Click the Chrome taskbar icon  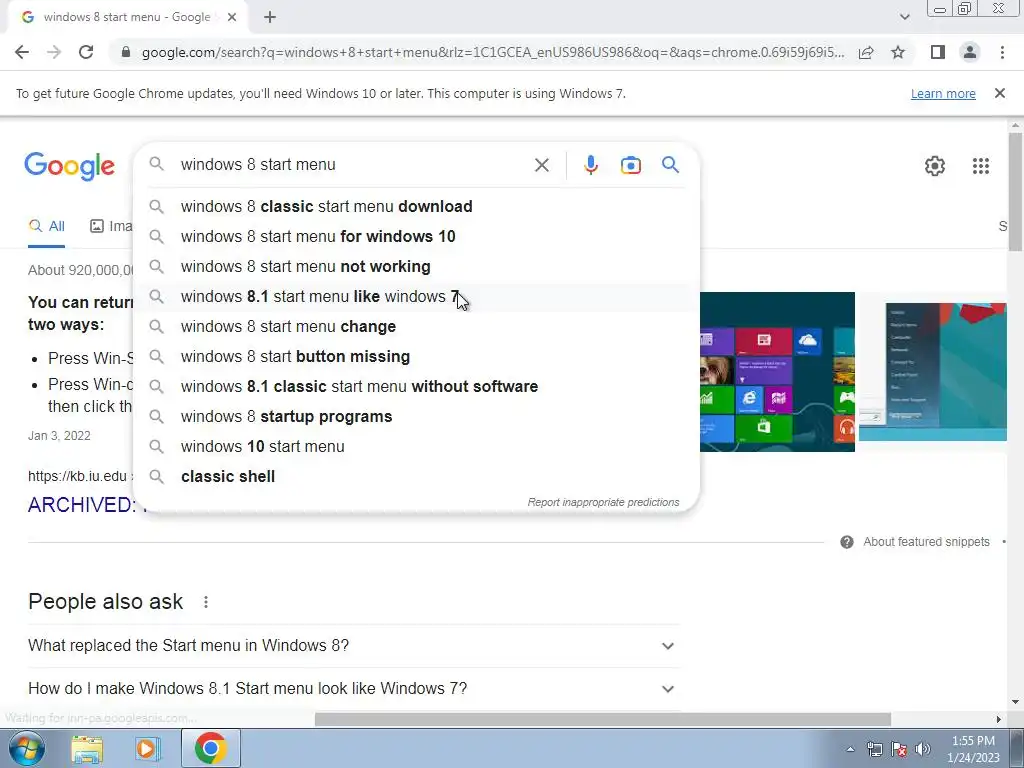210,748
